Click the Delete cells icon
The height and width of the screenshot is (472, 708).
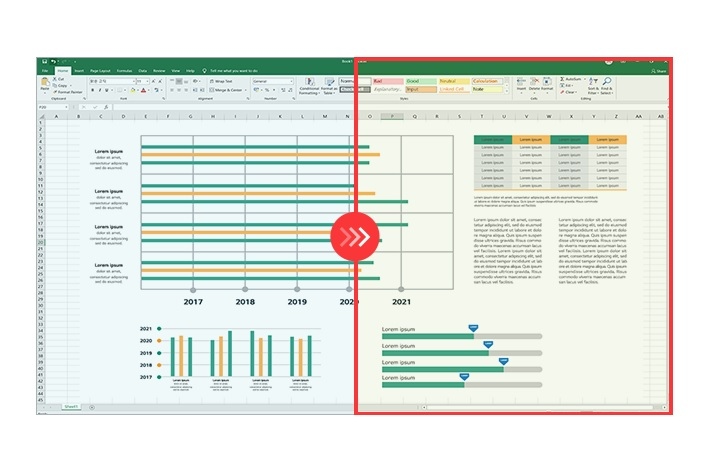pyautogui.click(x=534, y=82)
